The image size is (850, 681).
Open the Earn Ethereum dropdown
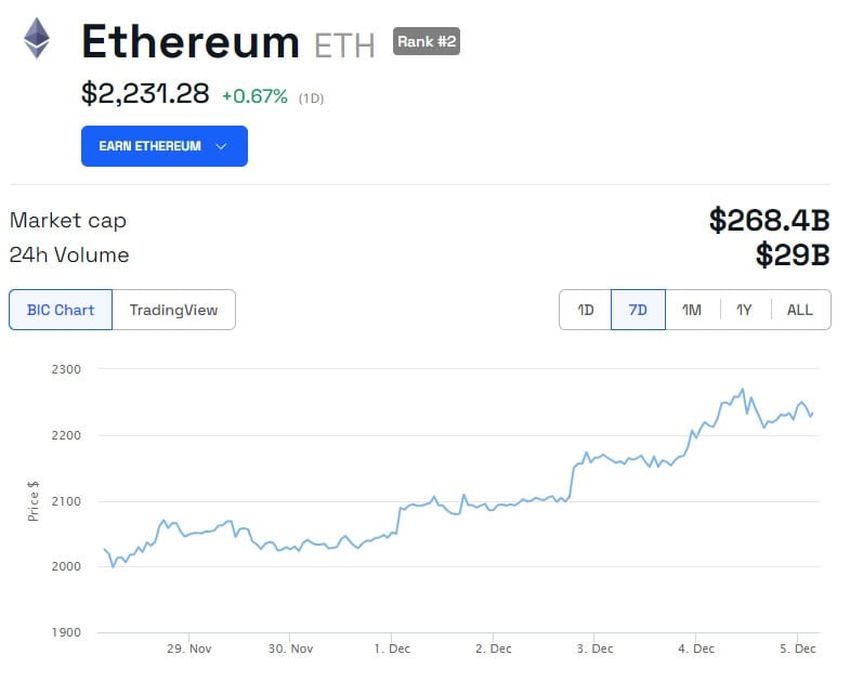click(164, 146)
